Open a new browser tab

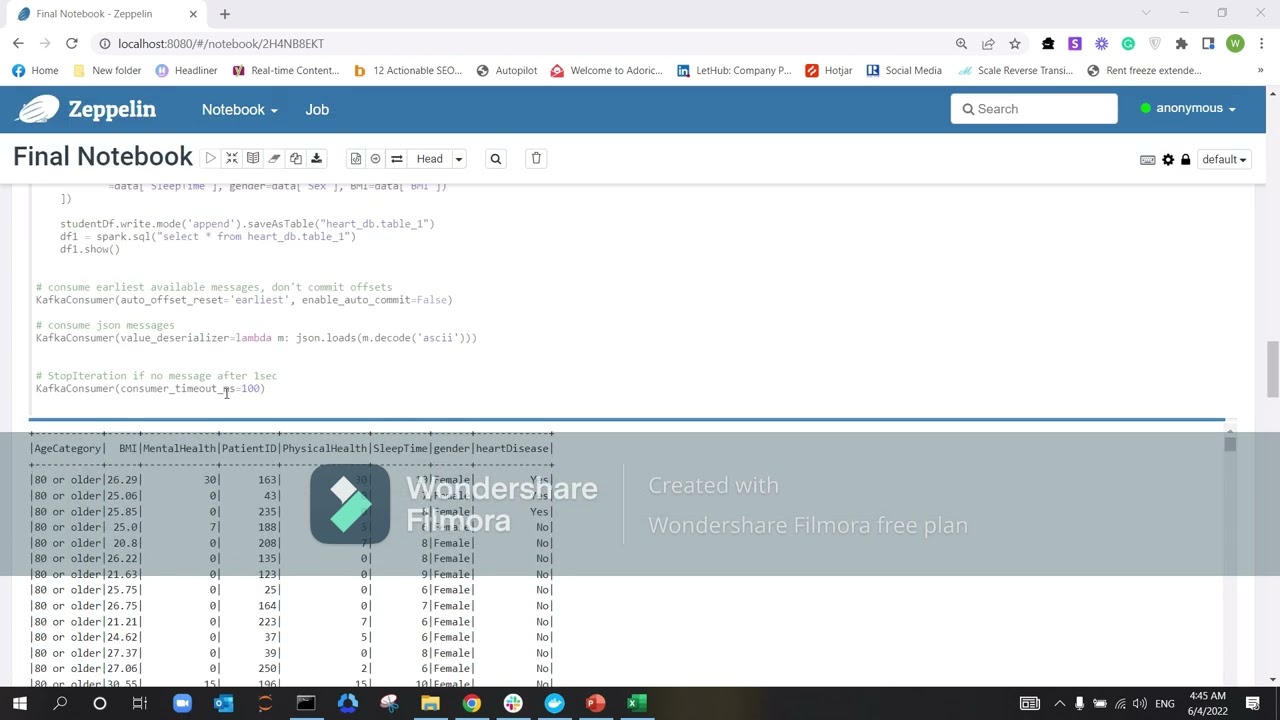point(224,13)
